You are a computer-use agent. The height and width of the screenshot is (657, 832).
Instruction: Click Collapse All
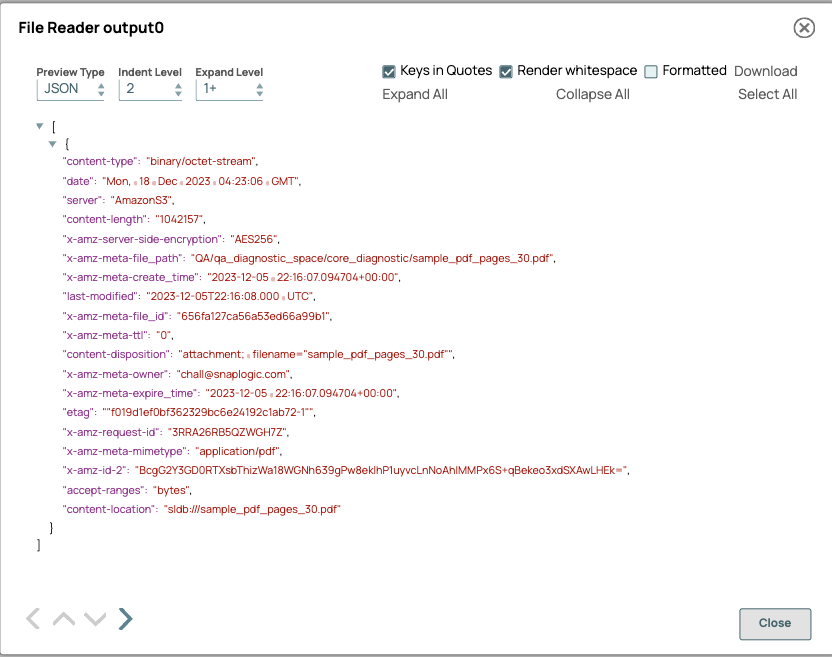coord(592,93)
